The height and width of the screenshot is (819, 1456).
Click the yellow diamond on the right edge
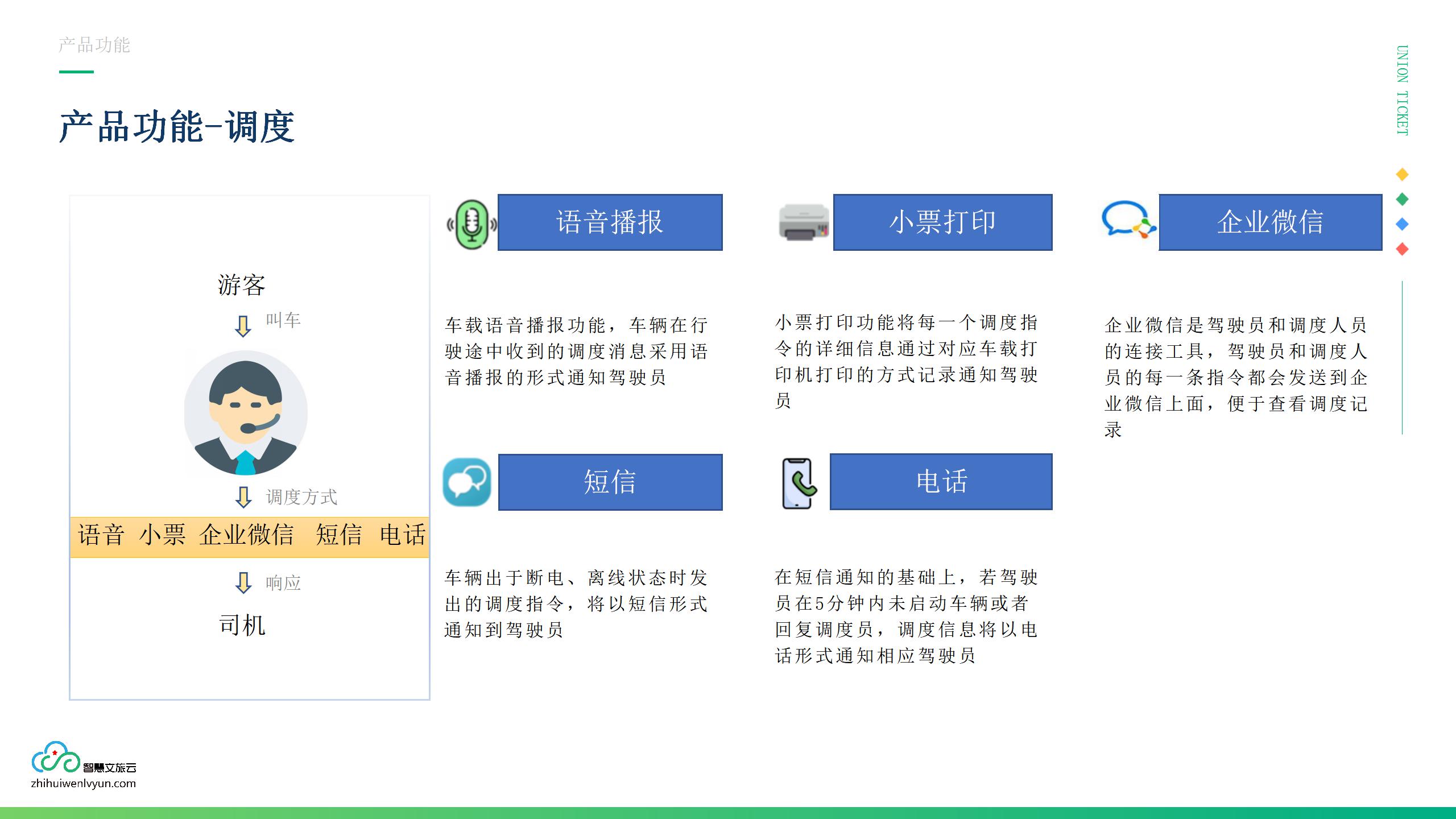[1403, 174]
